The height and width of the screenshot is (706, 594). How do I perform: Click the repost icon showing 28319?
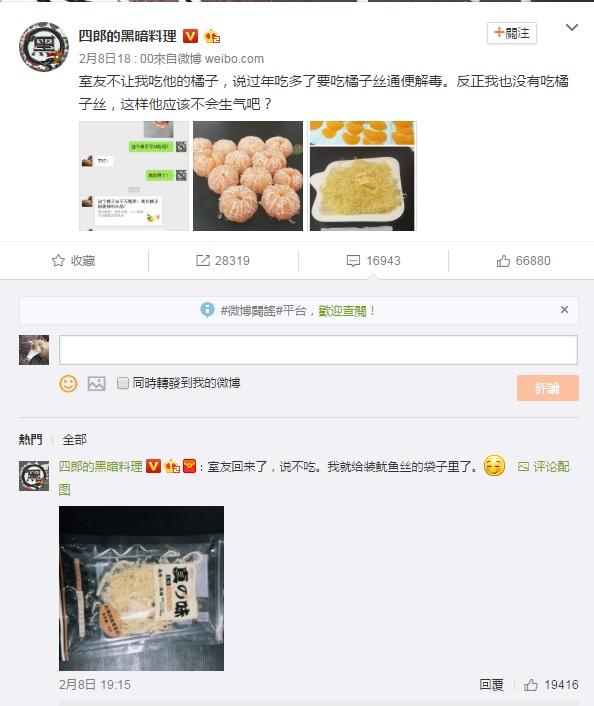click(x=203, y=261)
